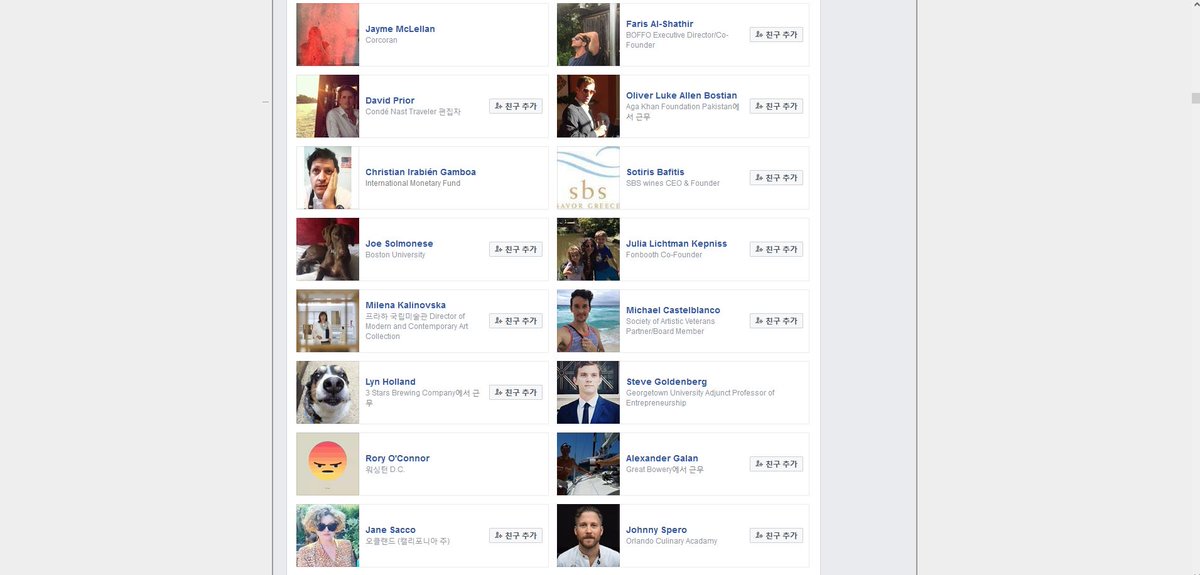Open Lyn Holland's dog profile photo
Viewport: 1200px width, 575px height.
(328, 393)
